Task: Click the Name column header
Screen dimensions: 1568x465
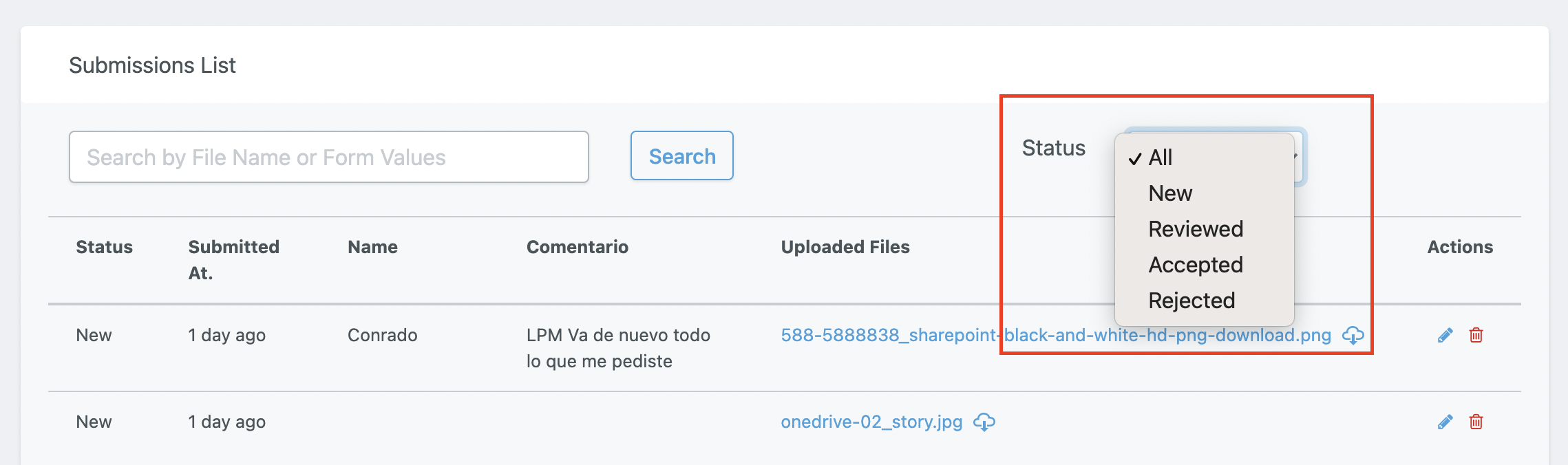Action: point(372,247)
